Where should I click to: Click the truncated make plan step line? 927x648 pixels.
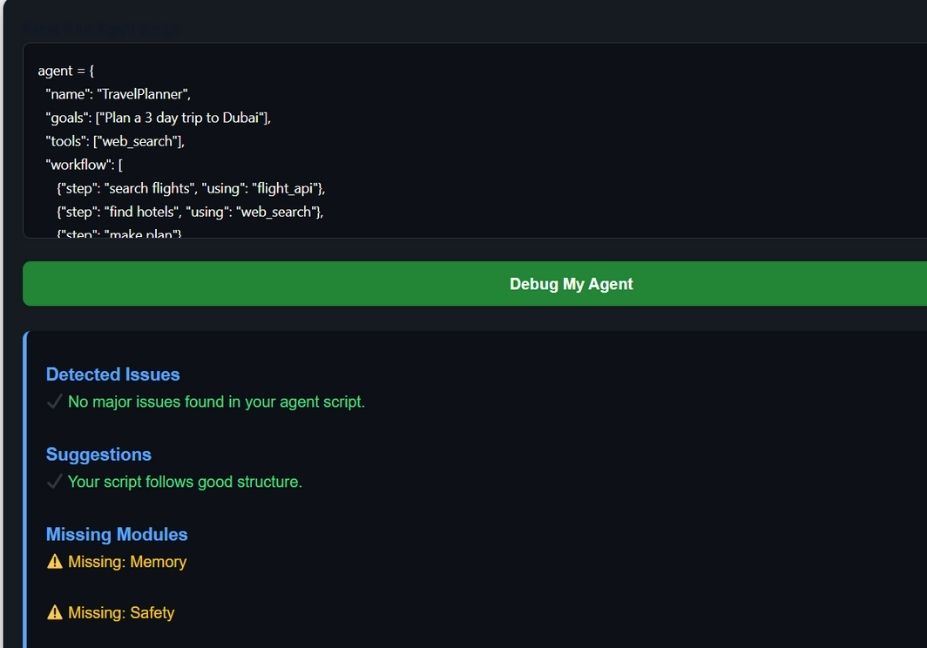[119, 233]
